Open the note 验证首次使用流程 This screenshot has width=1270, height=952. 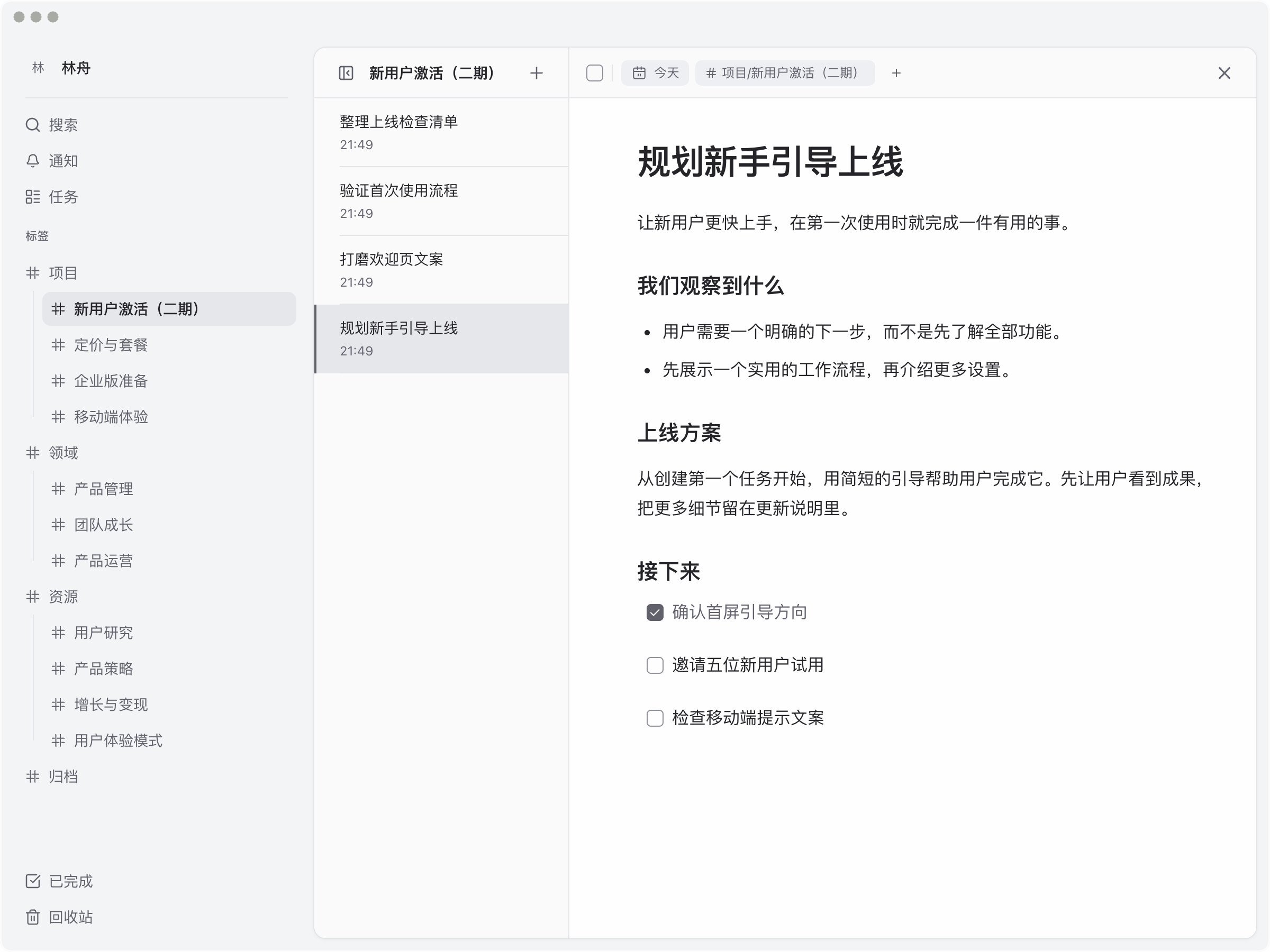pos(441,202)
